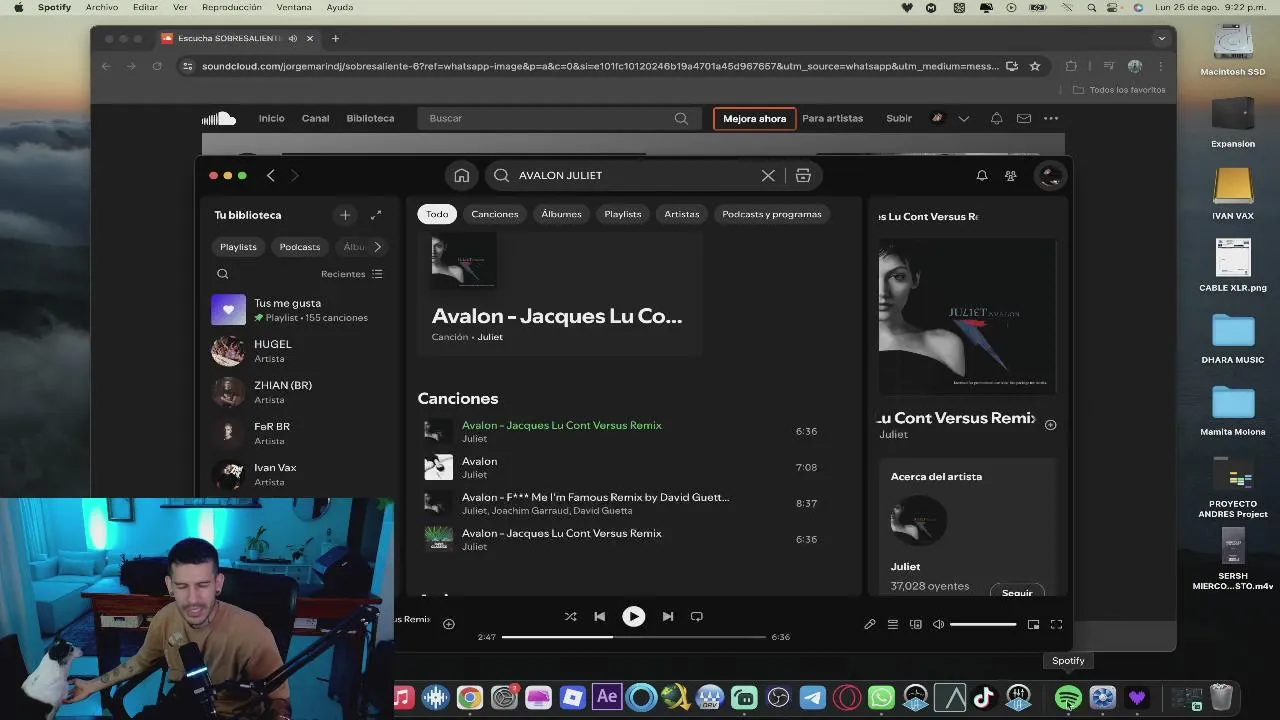Select Podcasts y programas filter

click(772, 214)
